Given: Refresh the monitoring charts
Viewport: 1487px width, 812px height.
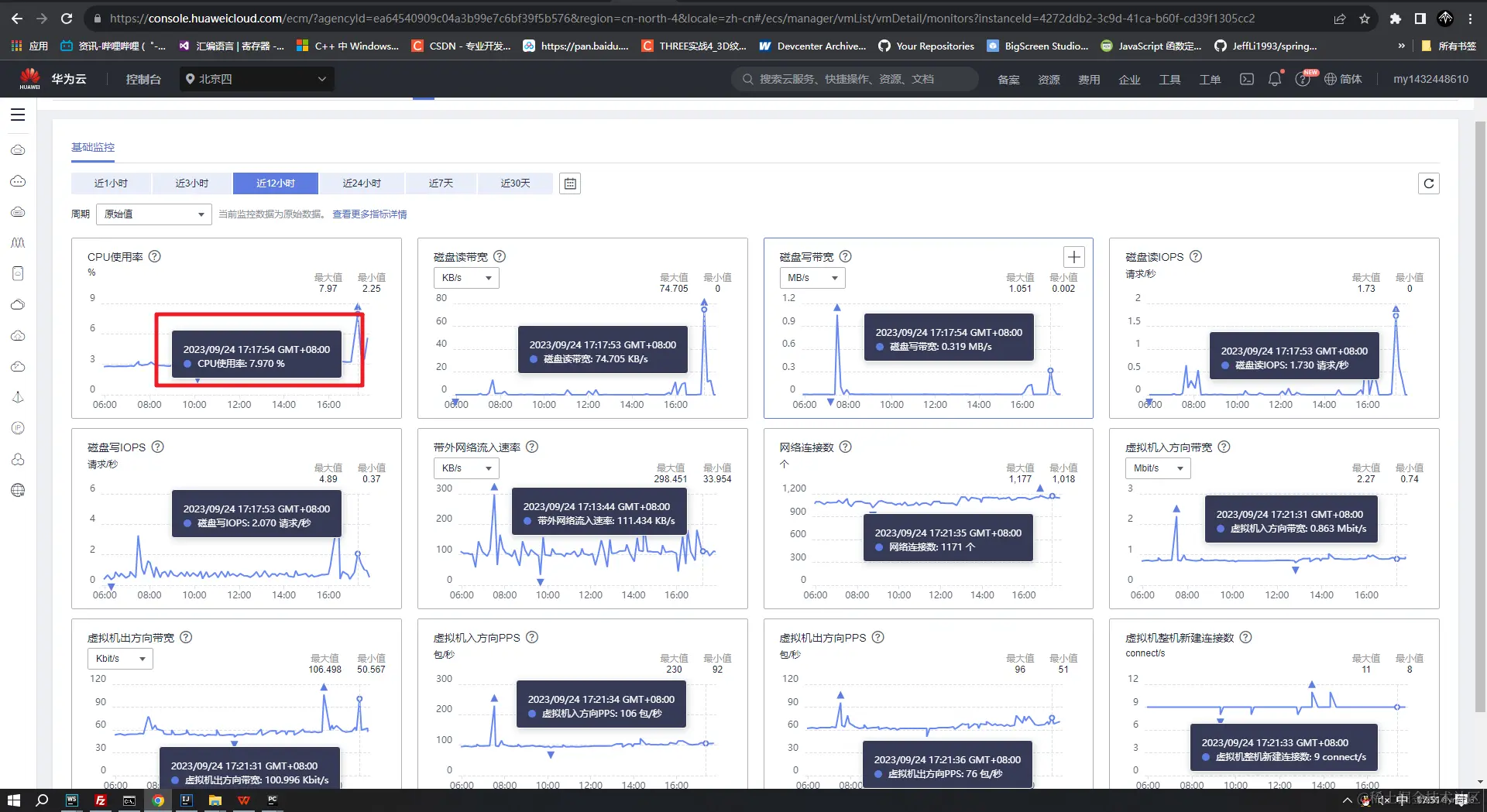Looking at the screenshot, I should tap(1429, 183).
